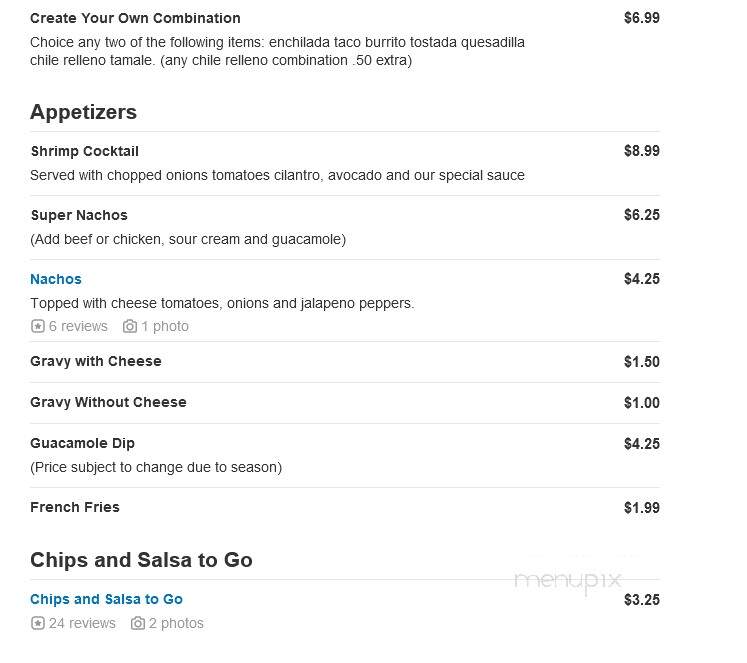Screen dimensions: 747x663
Task: Click the Create Your Own Combination title
Action: 135,18
